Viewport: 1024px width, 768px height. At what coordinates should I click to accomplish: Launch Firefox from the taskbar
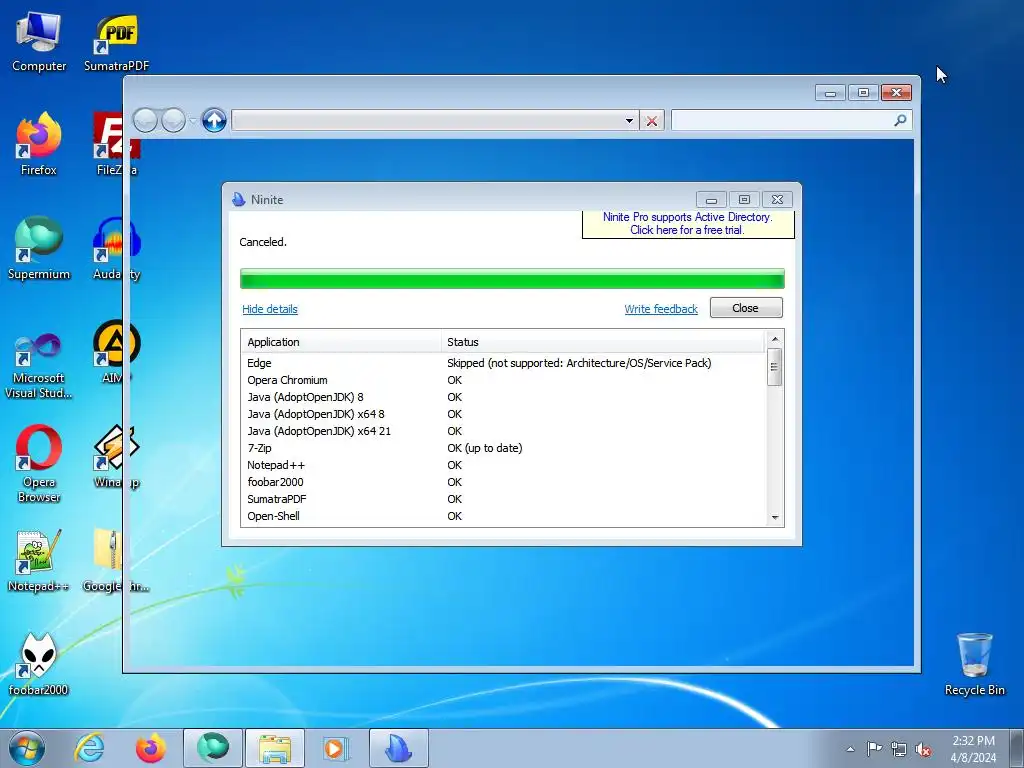(x=151, y=748)
